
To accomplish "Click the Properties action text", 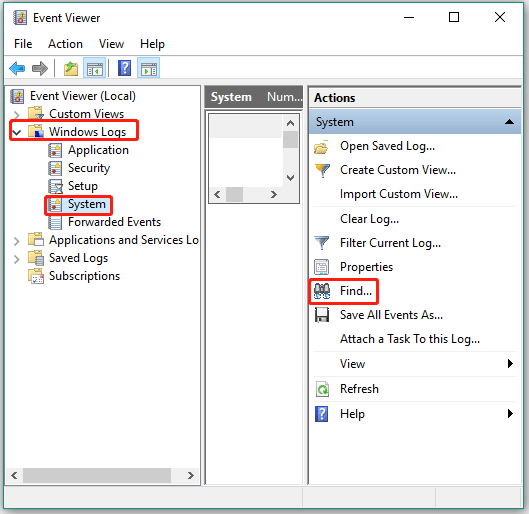I will (x=366, y=267).
